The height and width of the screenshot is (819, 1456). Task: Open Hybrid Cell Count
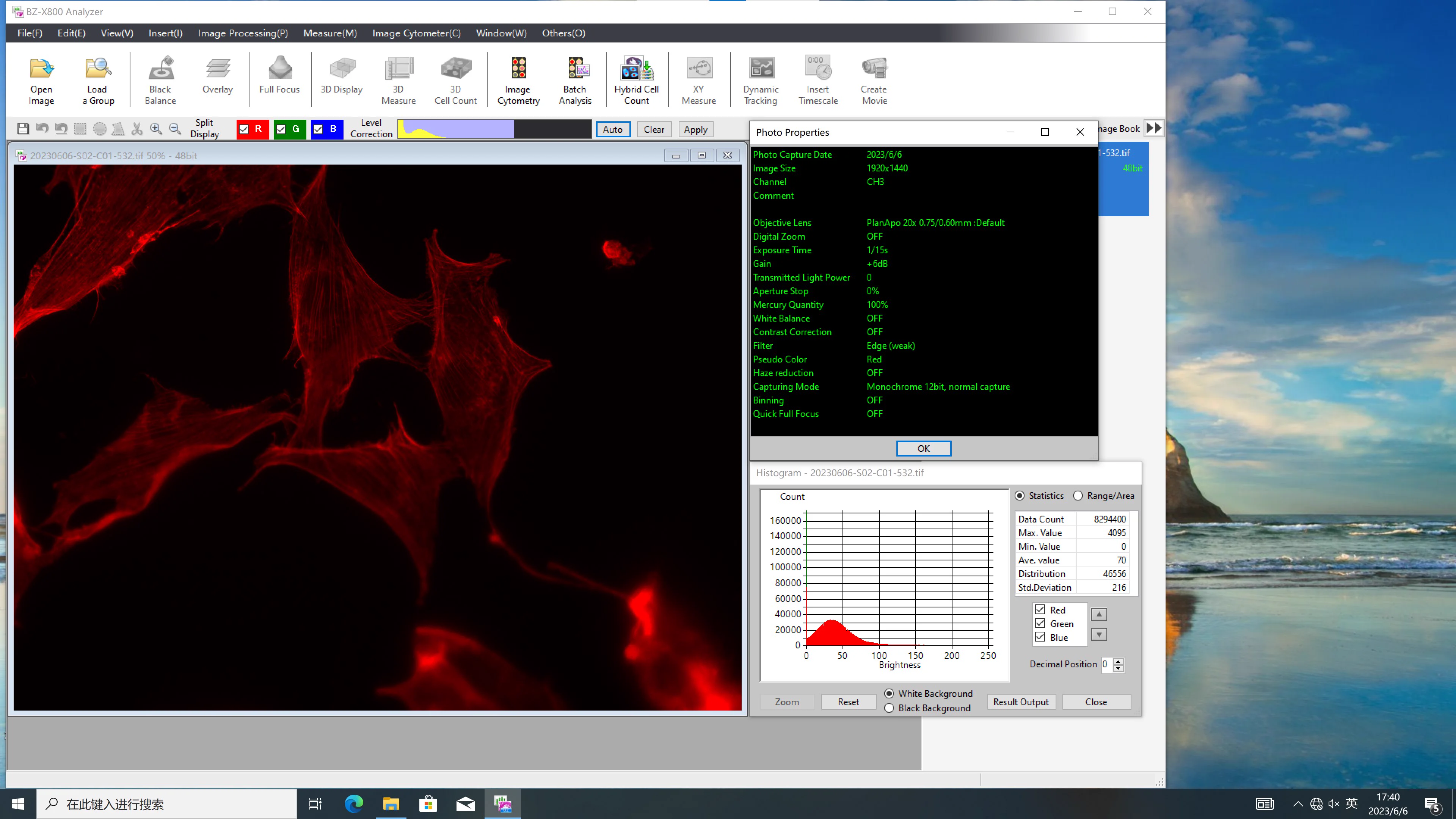637,81
